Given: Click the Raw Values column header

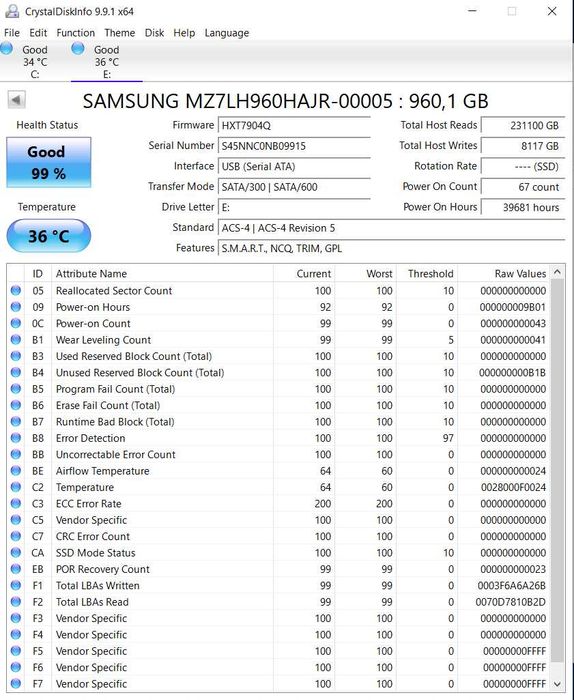Looking at the screenshot, I should click(x=504, y=273).
